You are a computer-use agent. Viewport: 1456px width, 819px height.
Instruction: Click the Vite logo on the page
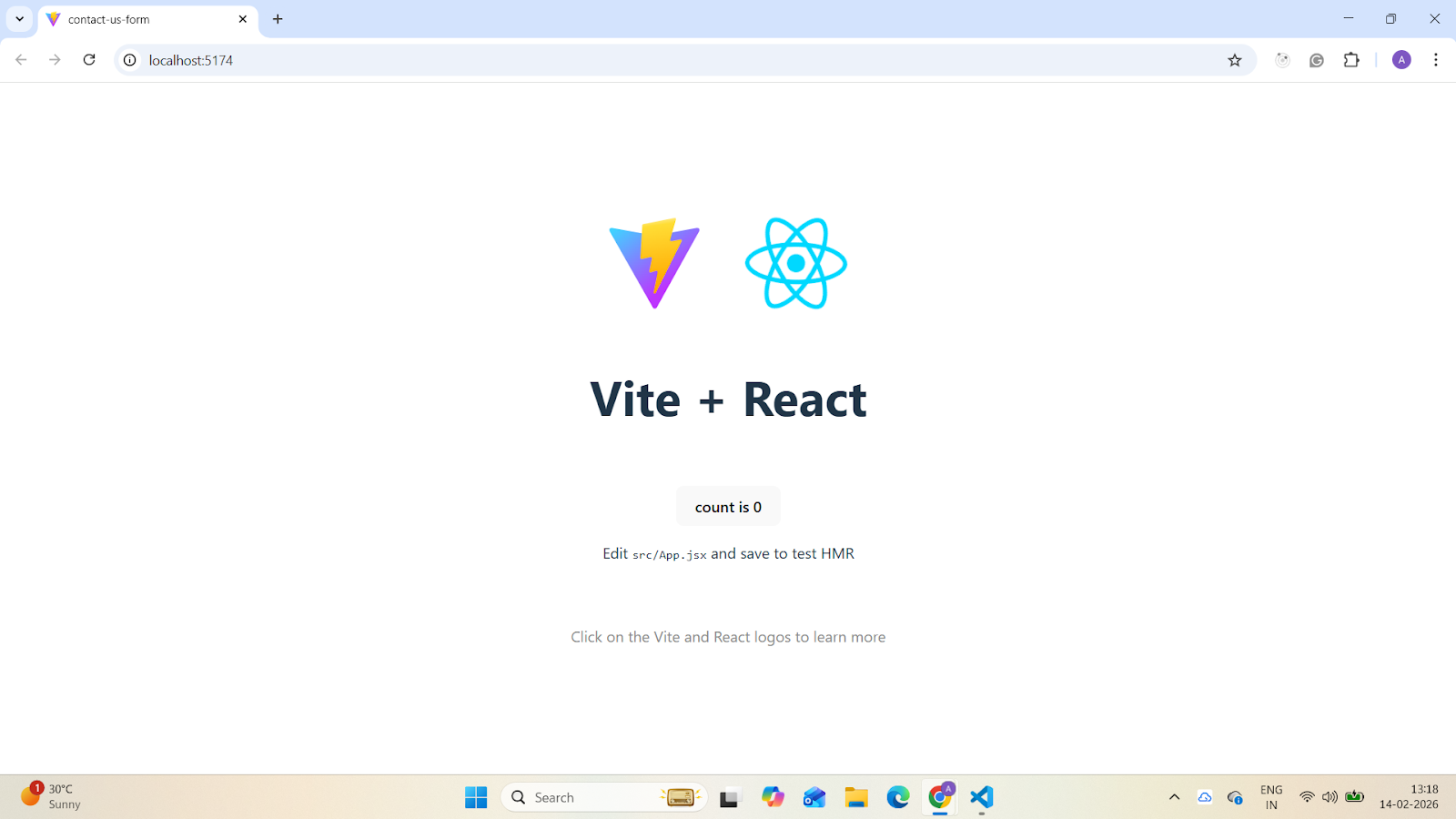(654, 263)
